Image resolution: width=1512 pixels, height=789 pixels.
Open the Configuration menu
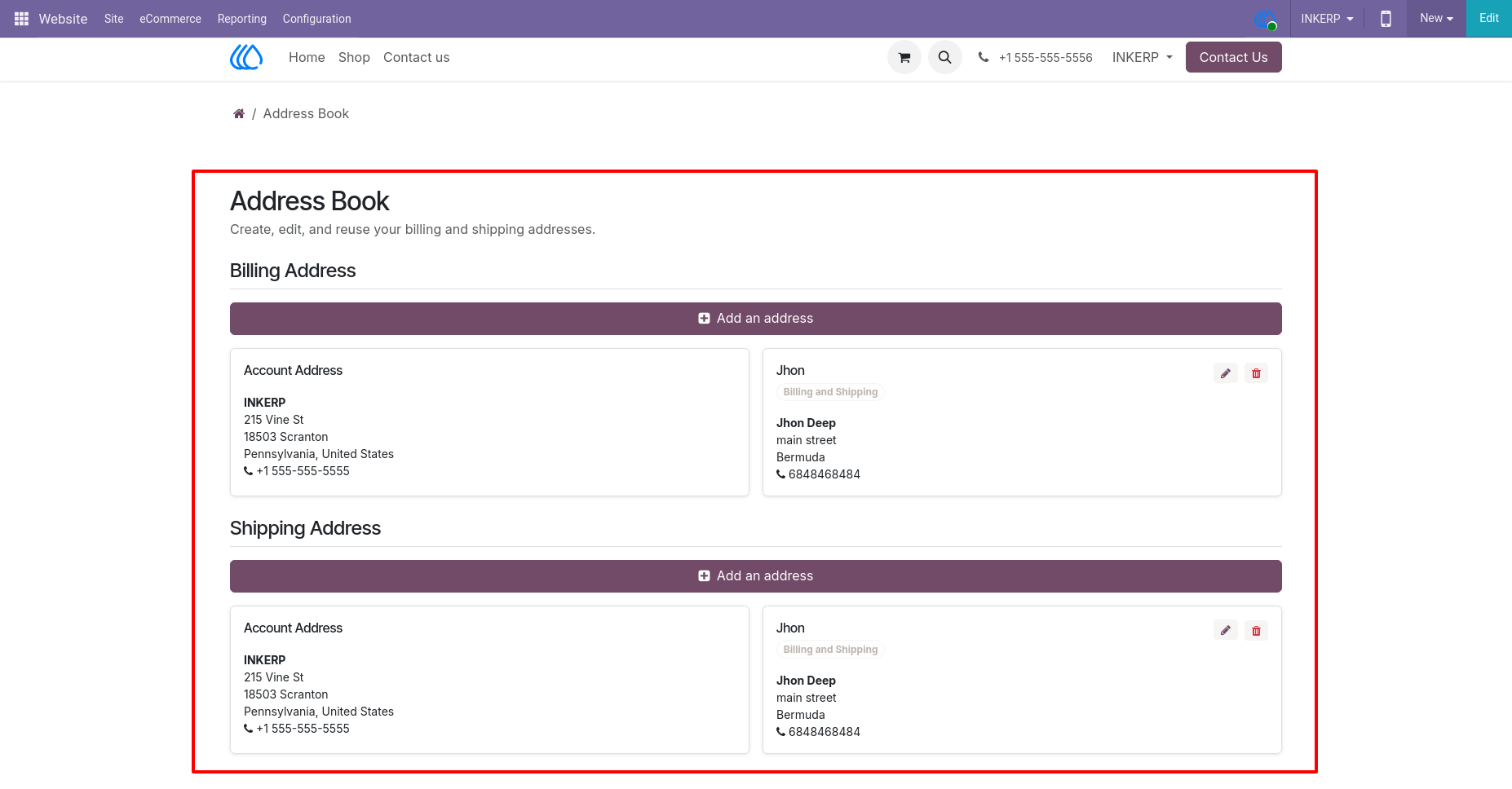pyautogui.click(x=316, y=19)
